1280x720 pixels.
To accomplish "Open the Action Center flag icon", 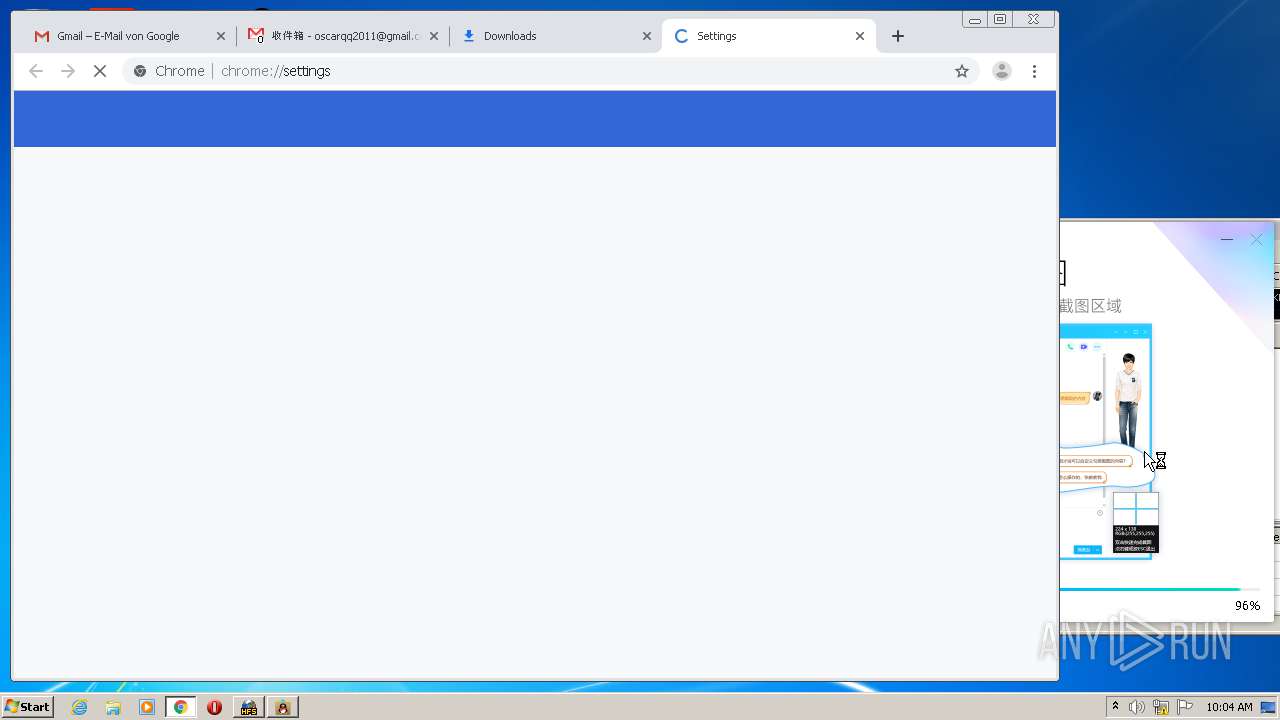I will coord(1185,707).
